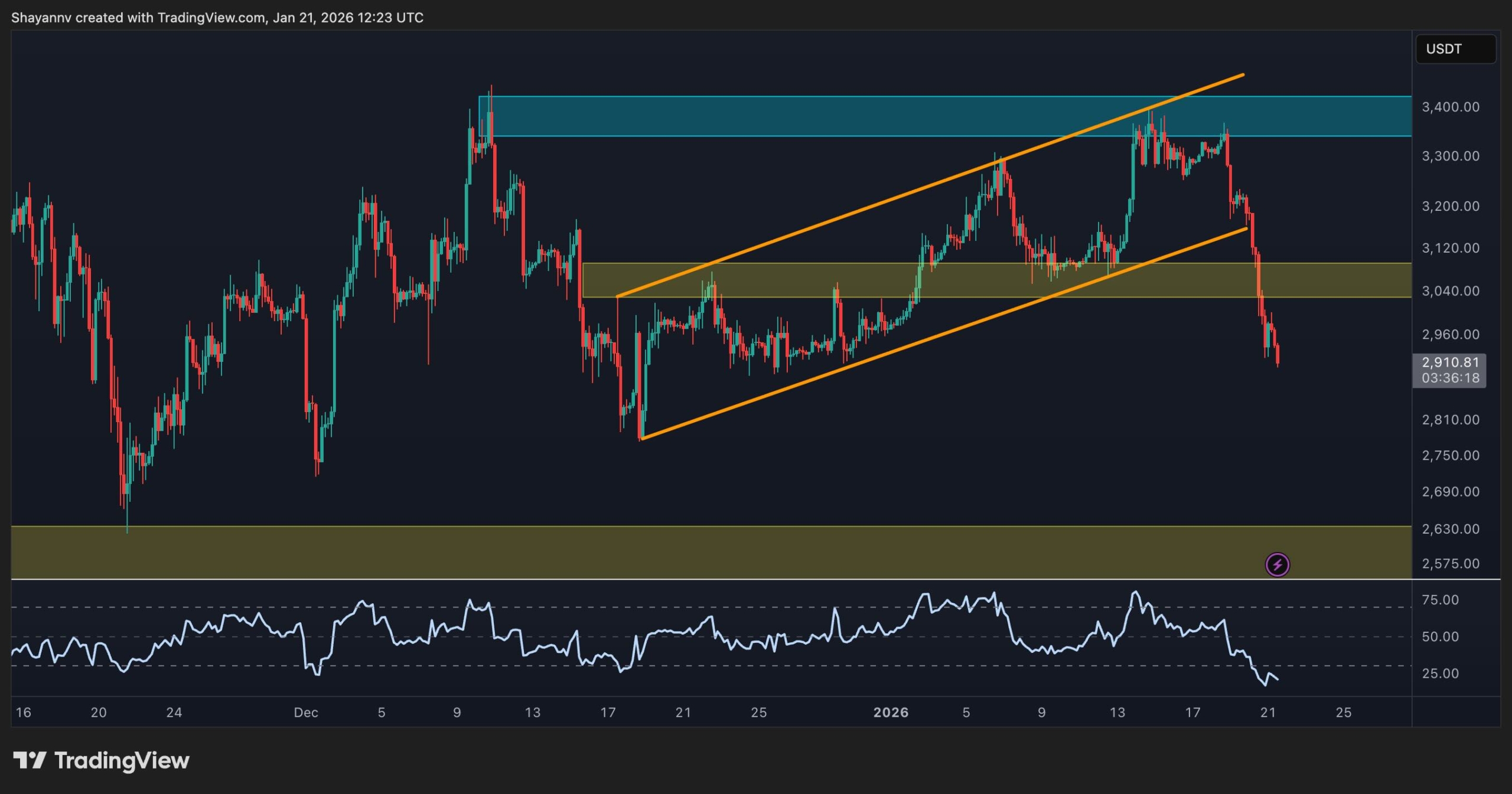1512x794 pixels.
Task: Click the 2026 label on the time axis
Action: tap(891, 713)
